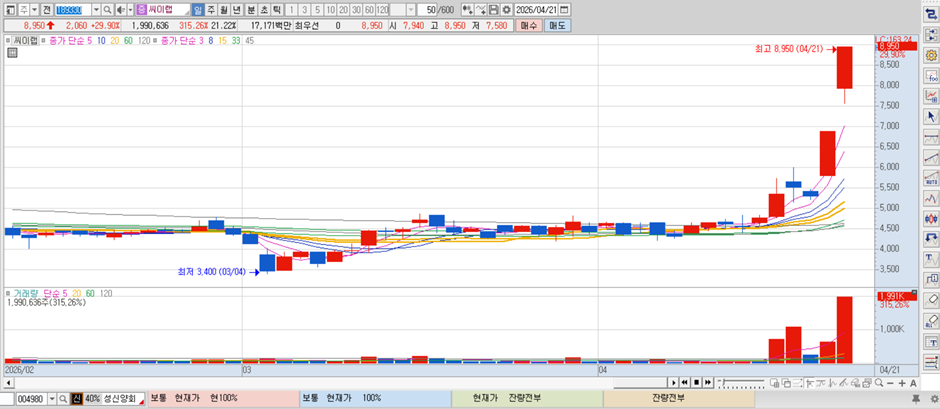Click the A auto-scale icon at bottom

click(x=913, y=383)
